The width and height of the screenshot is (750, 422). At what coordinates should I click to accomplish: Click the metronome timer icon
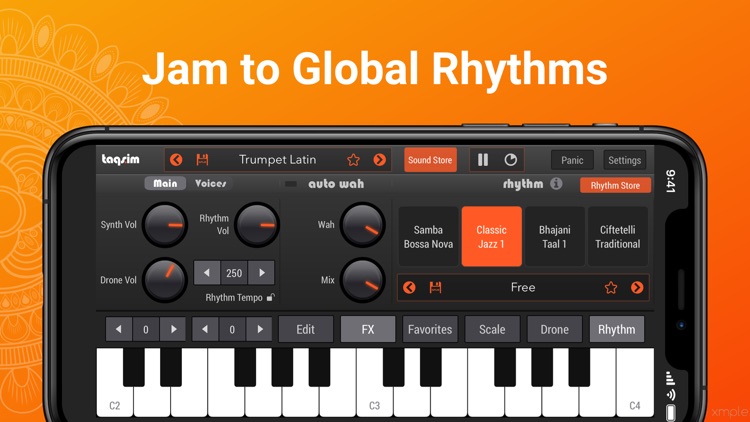pos(510,160)
